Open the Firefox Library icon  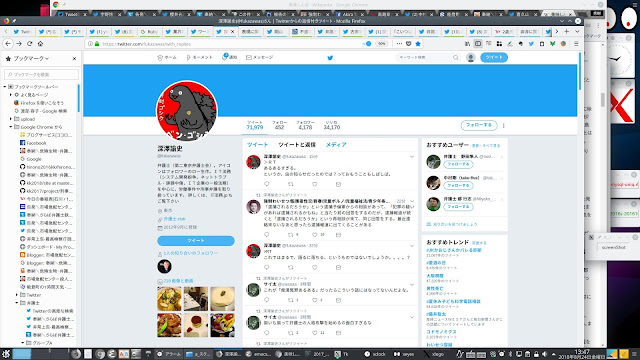point(467,44)
